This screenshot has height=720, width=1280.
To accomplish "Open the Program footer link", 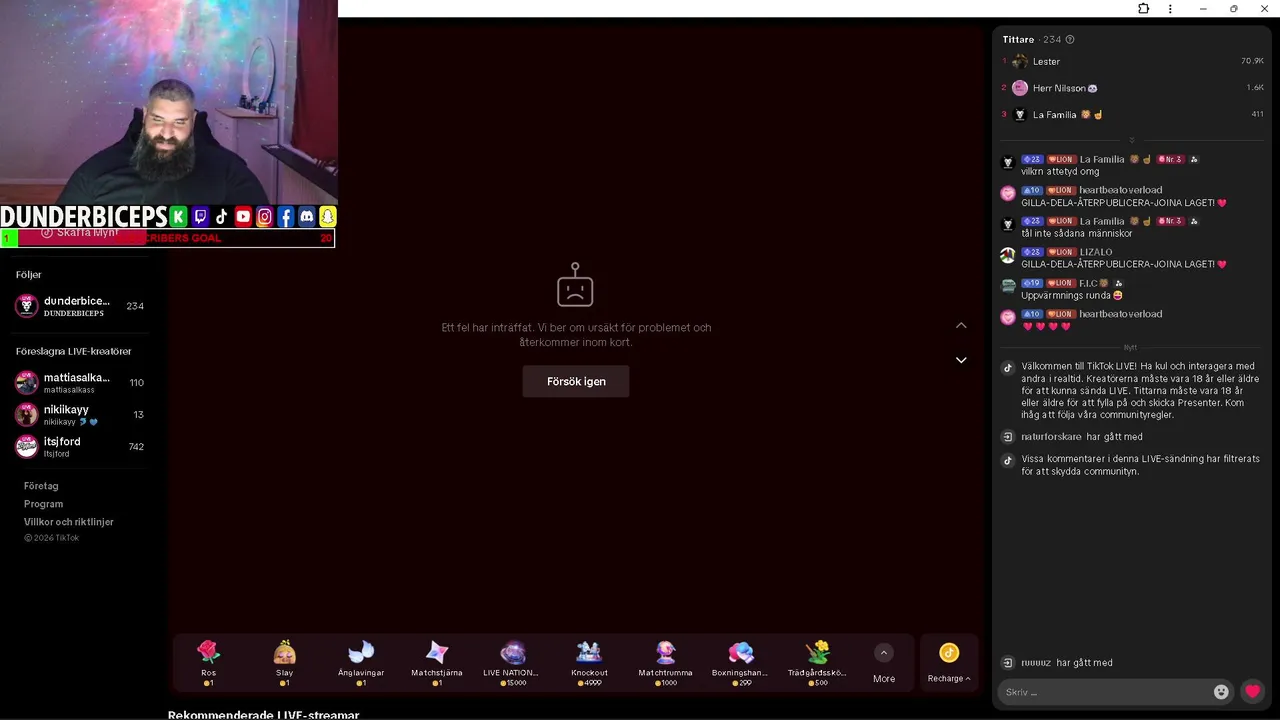I will point(43,504).
